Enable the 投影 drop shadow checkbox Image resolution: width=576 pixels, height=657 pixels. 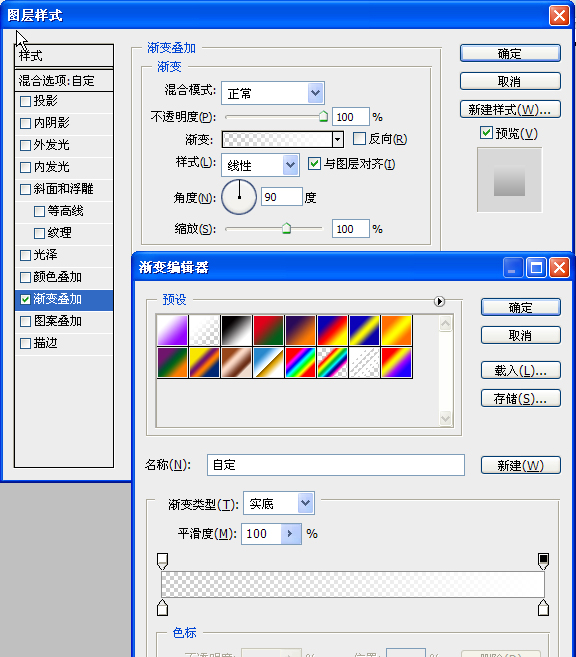[26, 101]
